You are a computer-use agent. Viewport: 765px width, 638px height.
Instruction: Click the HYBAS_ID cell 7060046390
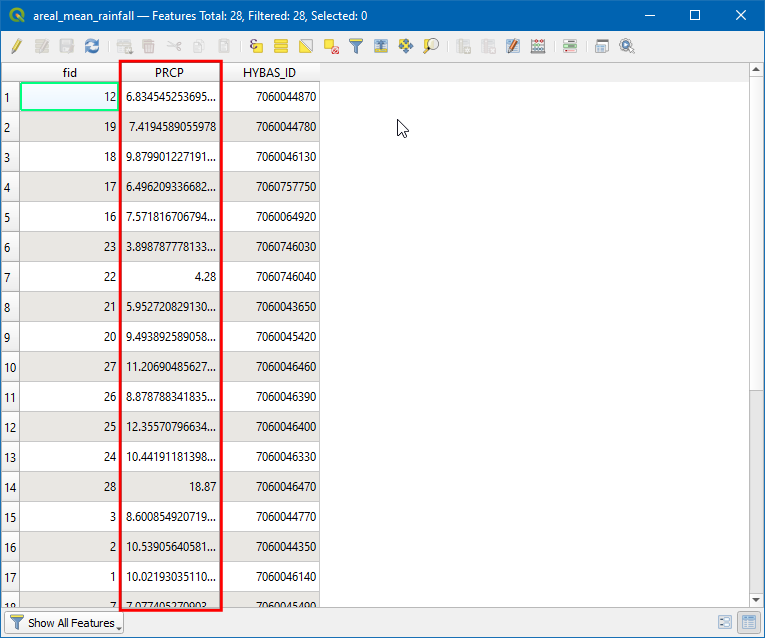(x=270, y=397)
